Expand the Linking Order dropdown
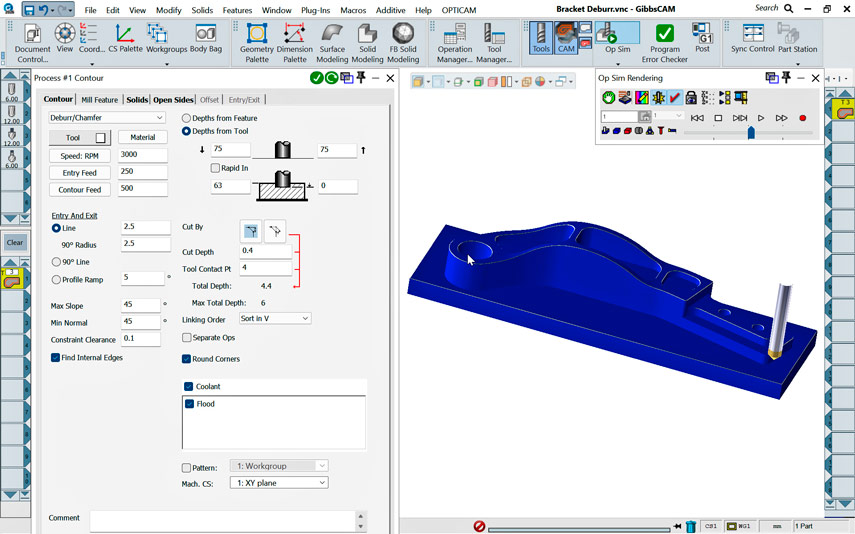Image resolution: width=855 pixels, height=534 pixels. [x=274, y=319]
